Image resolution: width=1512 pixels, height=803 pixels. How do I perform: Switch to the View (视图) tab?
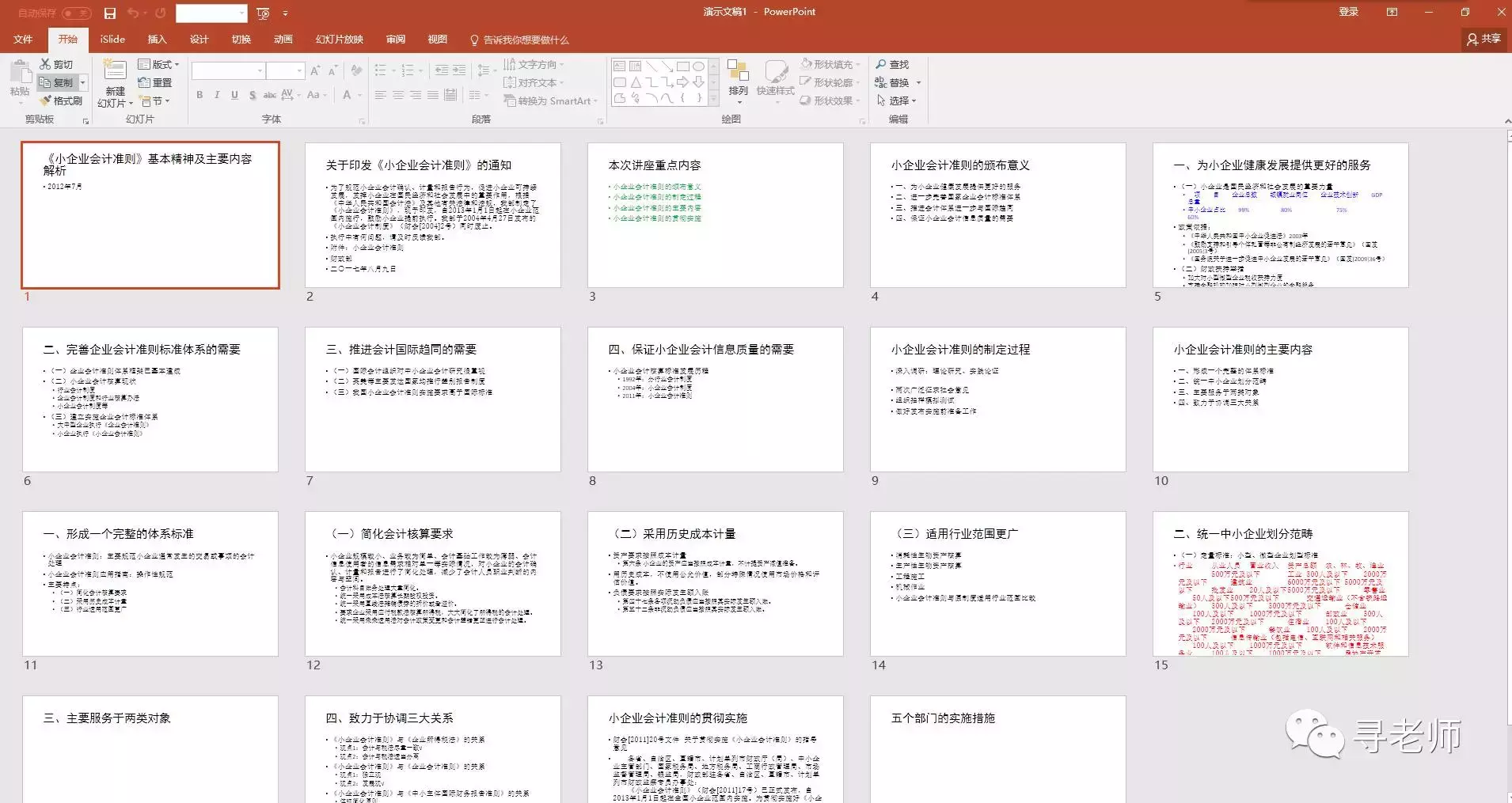tap(437, 40)
